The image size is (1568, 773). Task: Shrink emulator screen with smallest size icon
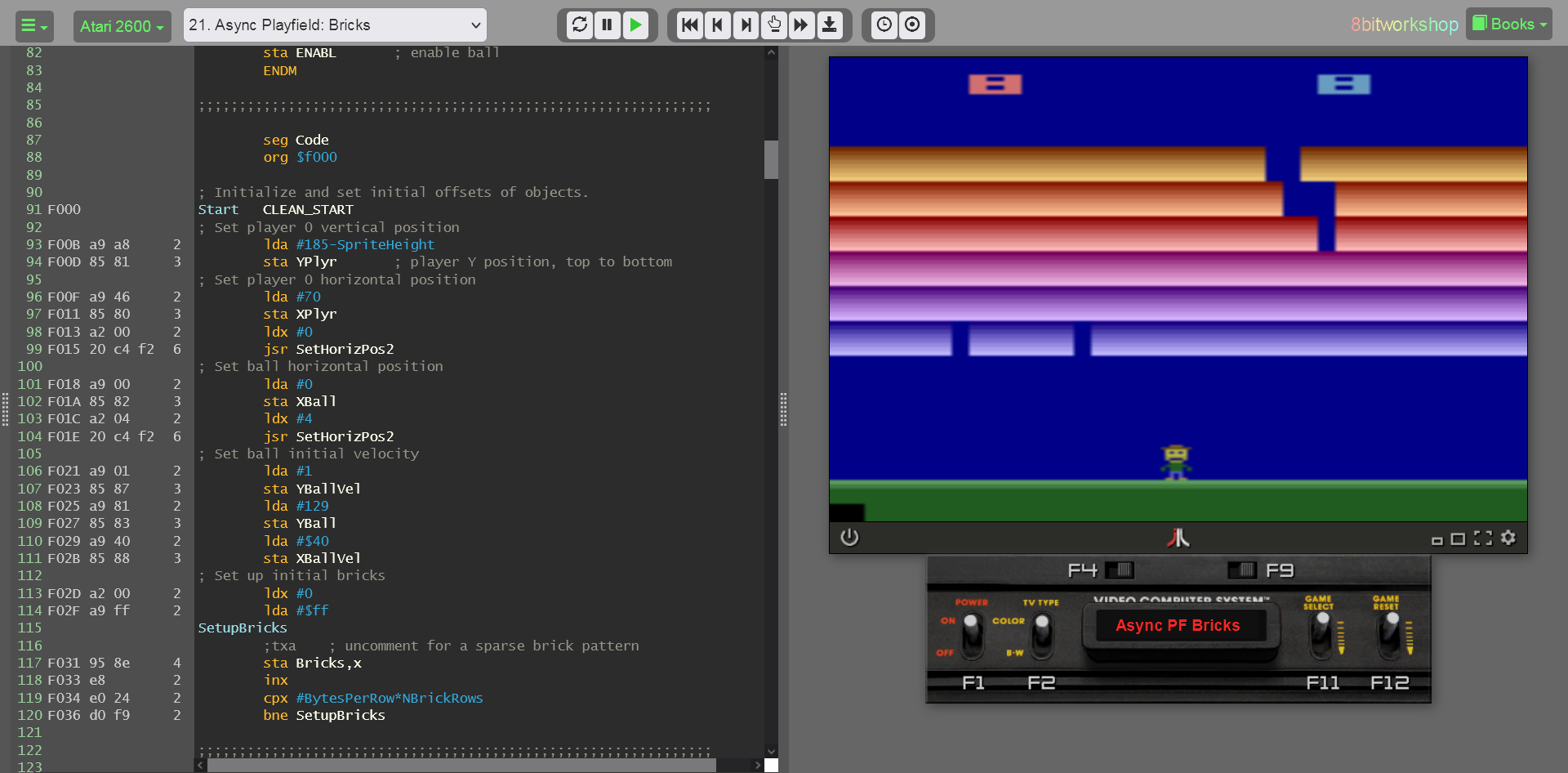click(1437, 540)
